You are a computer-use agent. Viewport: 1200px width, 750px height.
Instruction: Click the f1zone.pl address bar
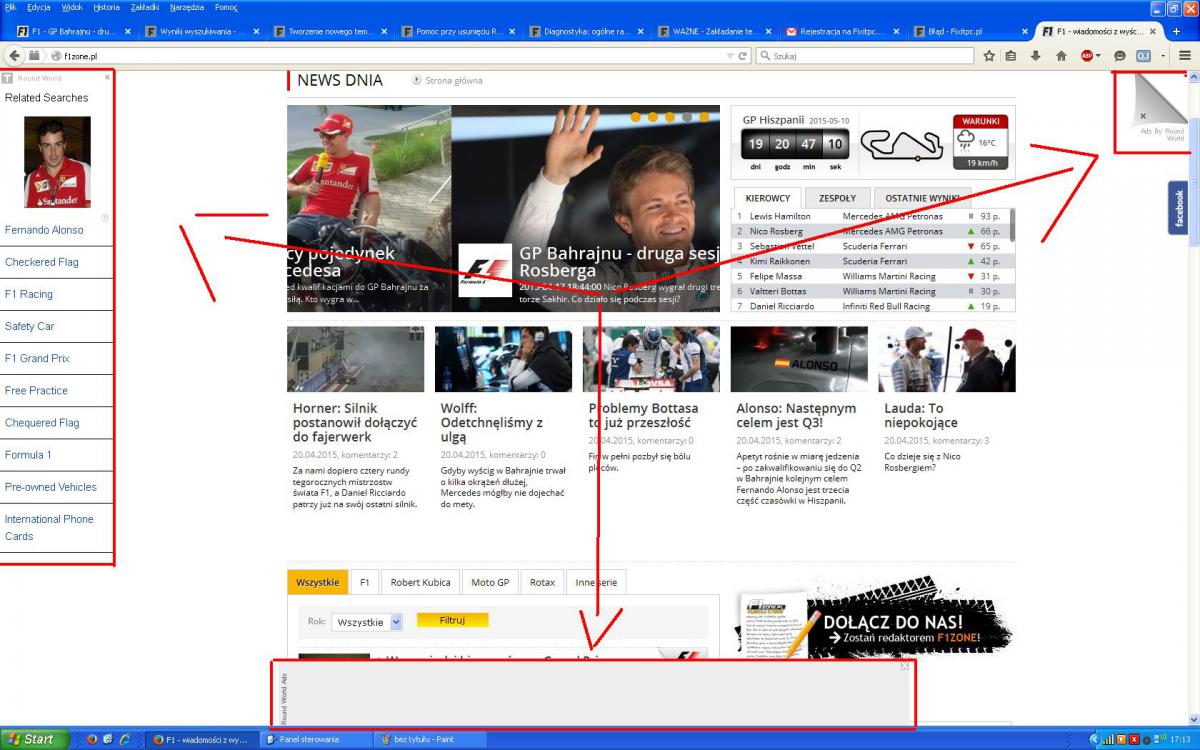click(390, 56)
